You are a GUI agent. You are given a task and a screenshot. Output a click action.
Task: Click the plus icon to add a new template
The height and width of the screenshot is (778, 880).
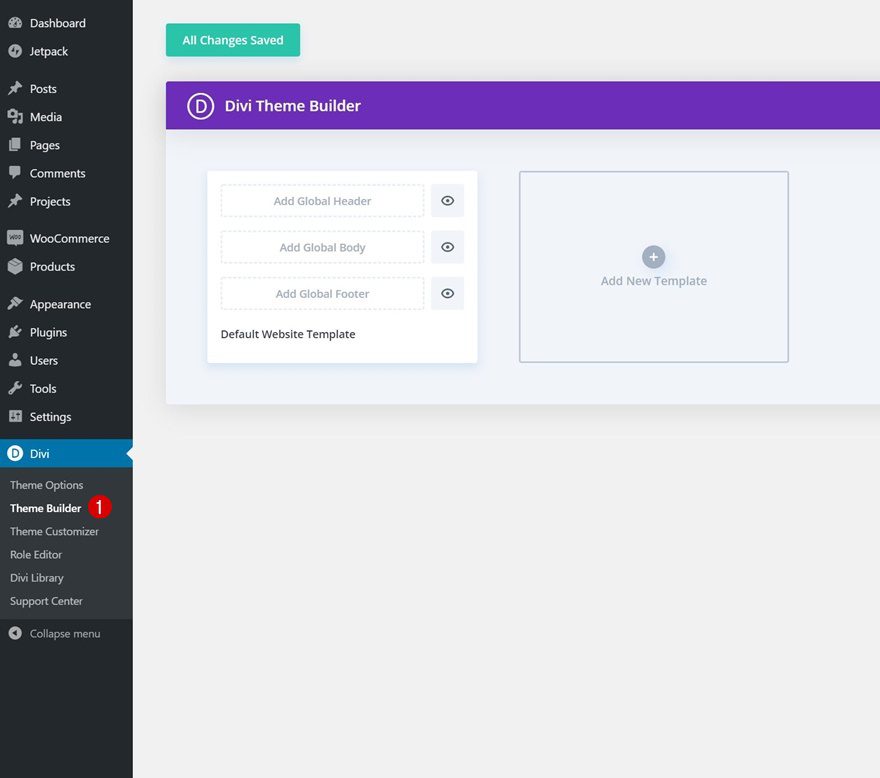pyautogui.click(x=653, y=257)
